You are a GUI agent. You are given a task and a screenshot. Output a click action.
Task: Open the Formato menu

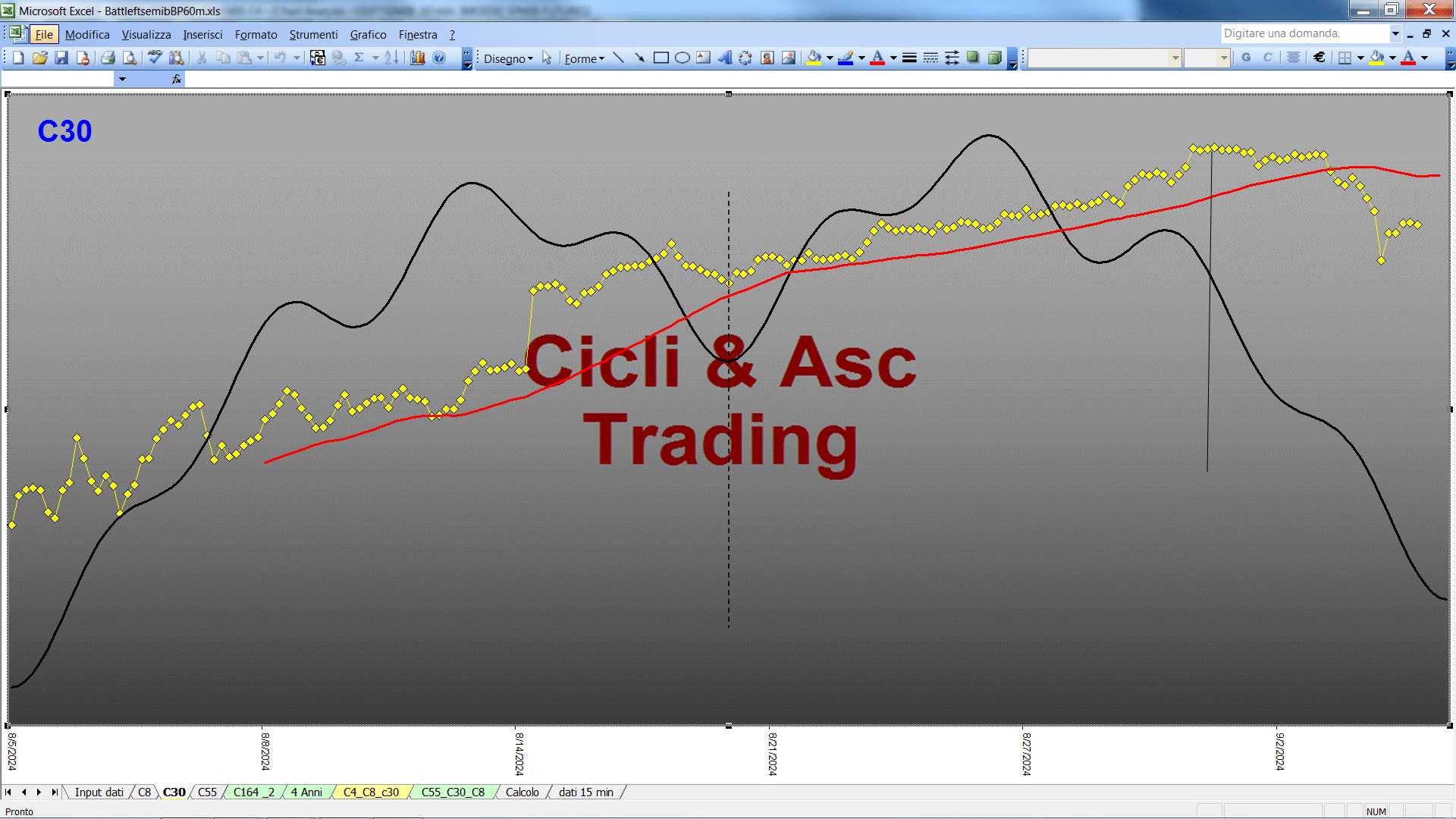point(256,35)
